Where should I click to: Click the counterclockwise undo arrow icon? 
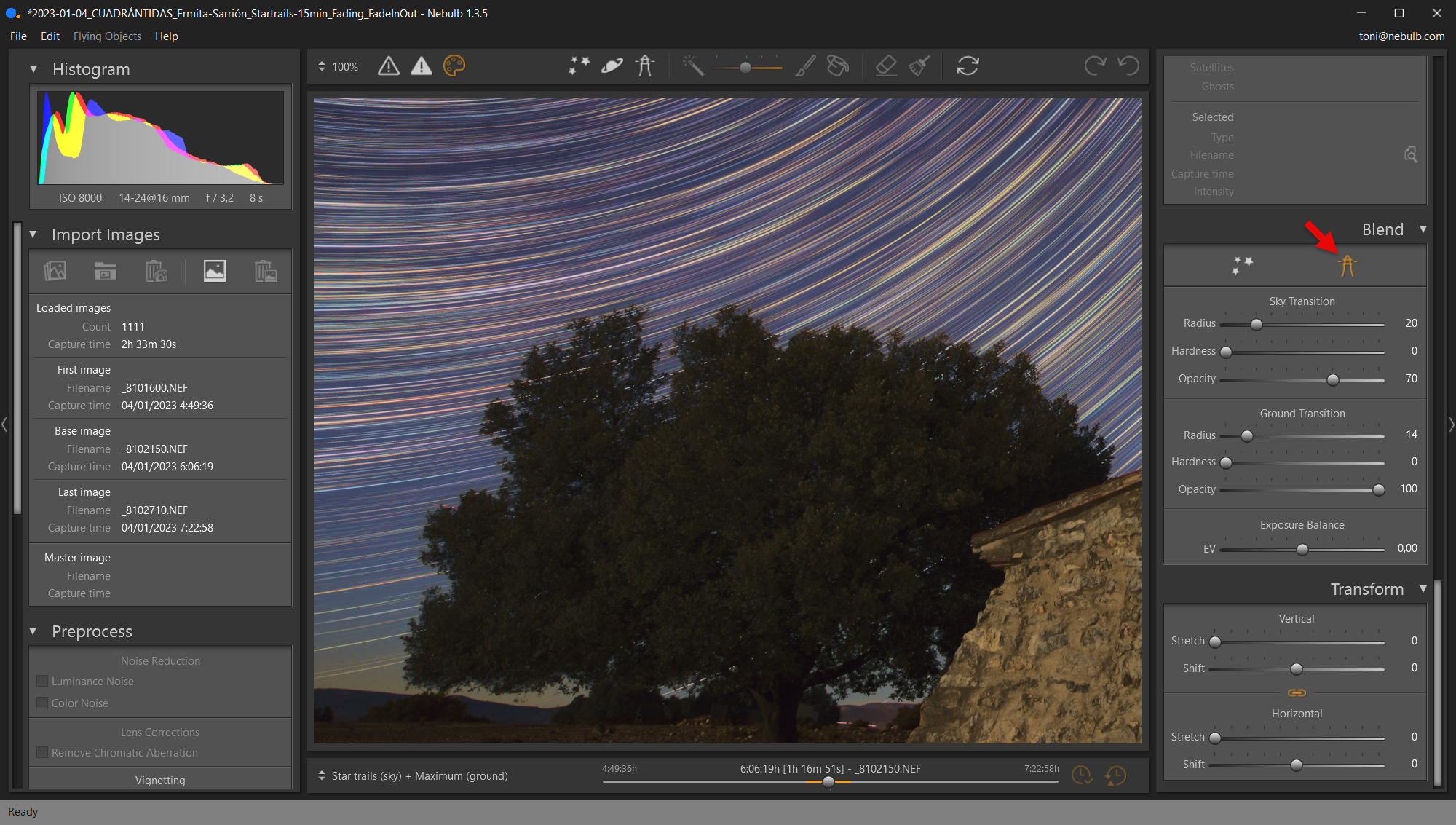point(1128,66)
